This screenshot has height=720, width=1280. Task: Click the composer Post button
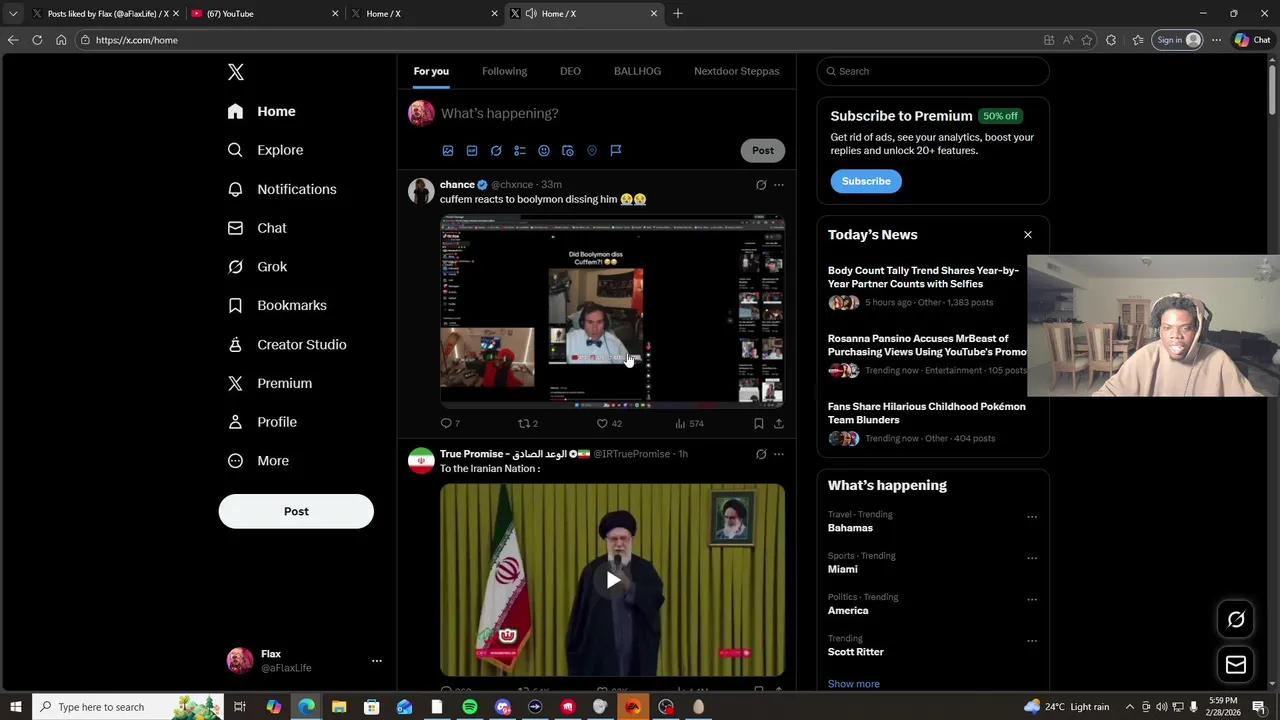pos(763,151)
